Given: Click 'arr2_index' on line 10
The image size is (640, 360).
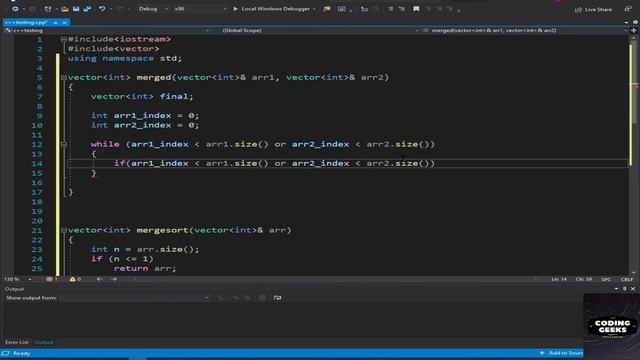Looking at the screenshot, I should 142,125.
